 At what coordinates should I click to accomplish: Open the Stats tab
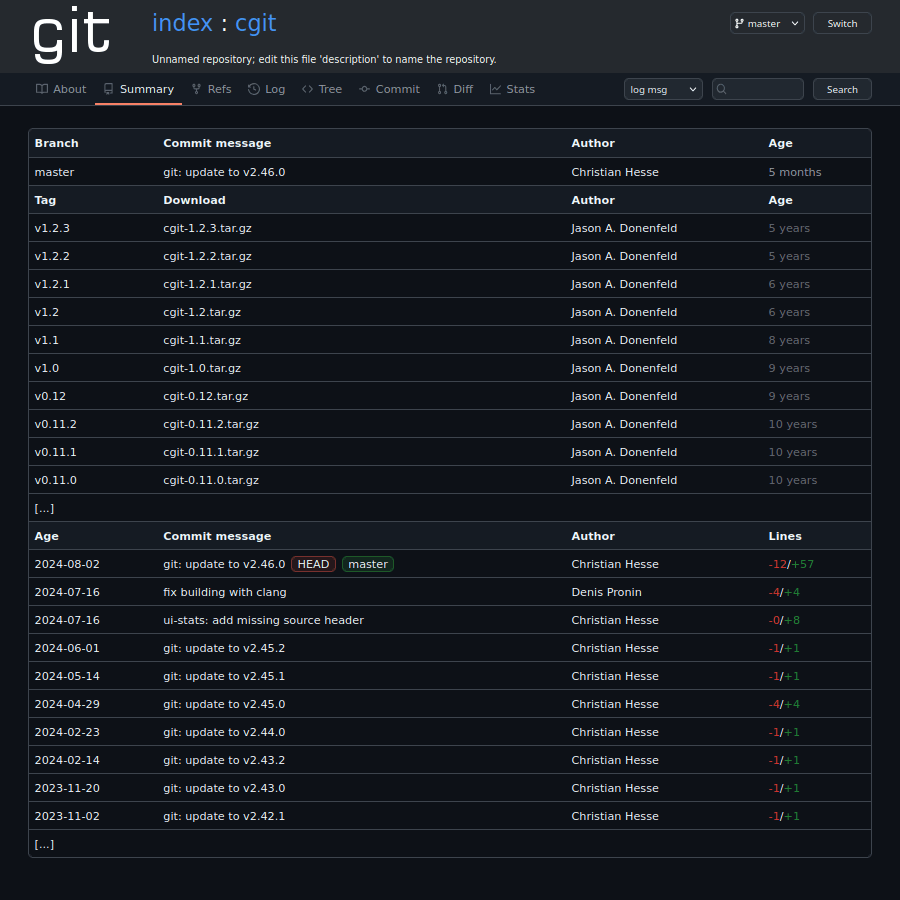pos(512,89)
